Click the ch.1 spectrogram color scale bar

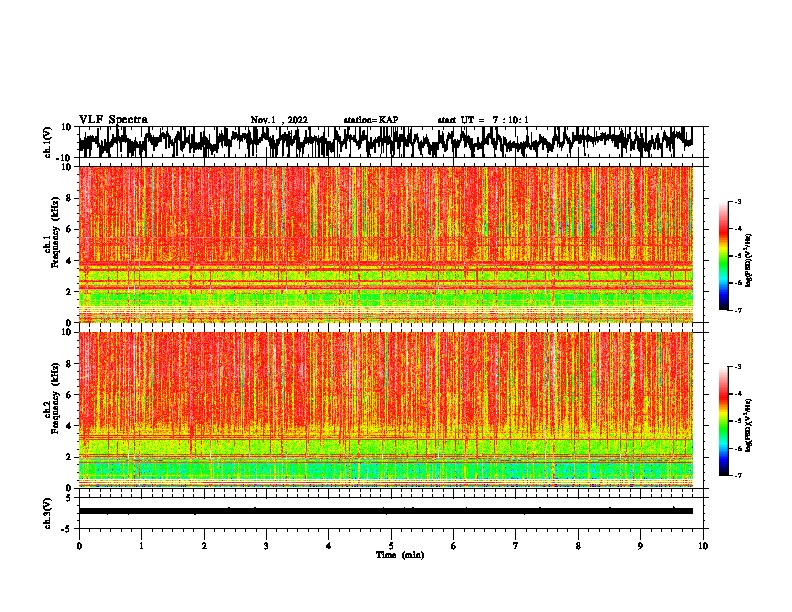[723, 256]
